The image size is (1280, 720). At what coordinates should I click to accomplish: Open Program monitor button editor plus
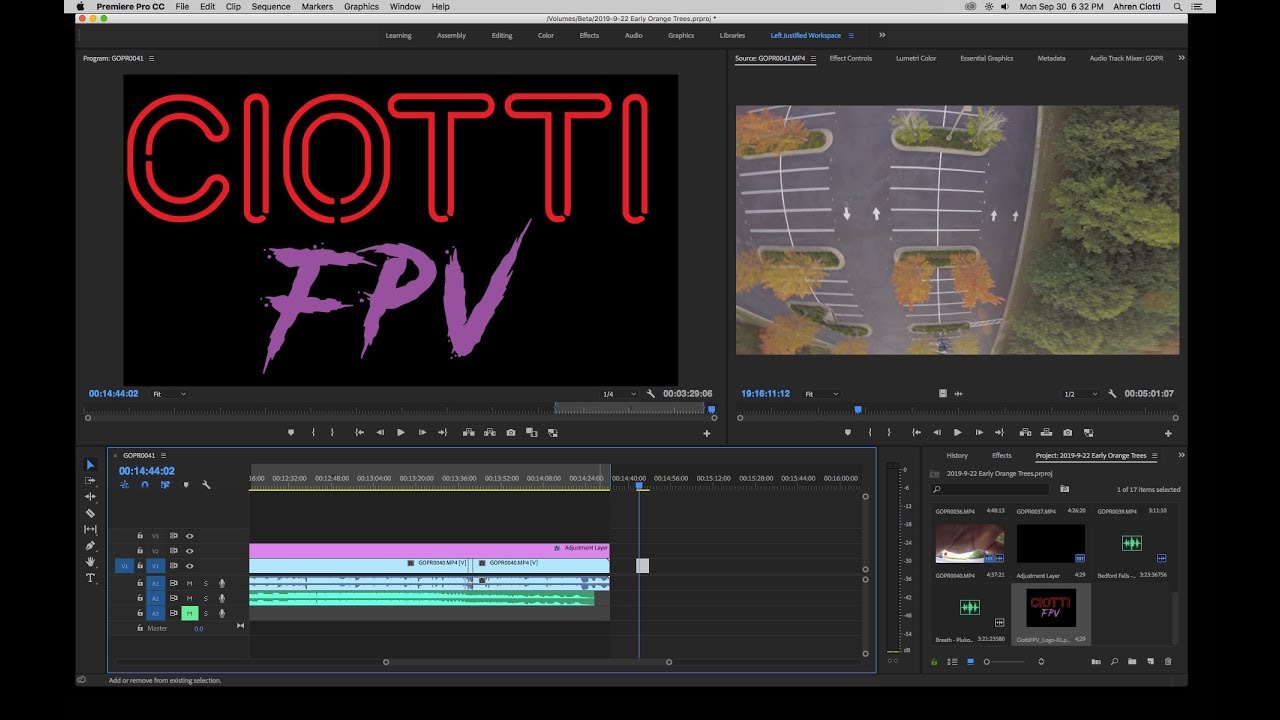coord(707,433)
